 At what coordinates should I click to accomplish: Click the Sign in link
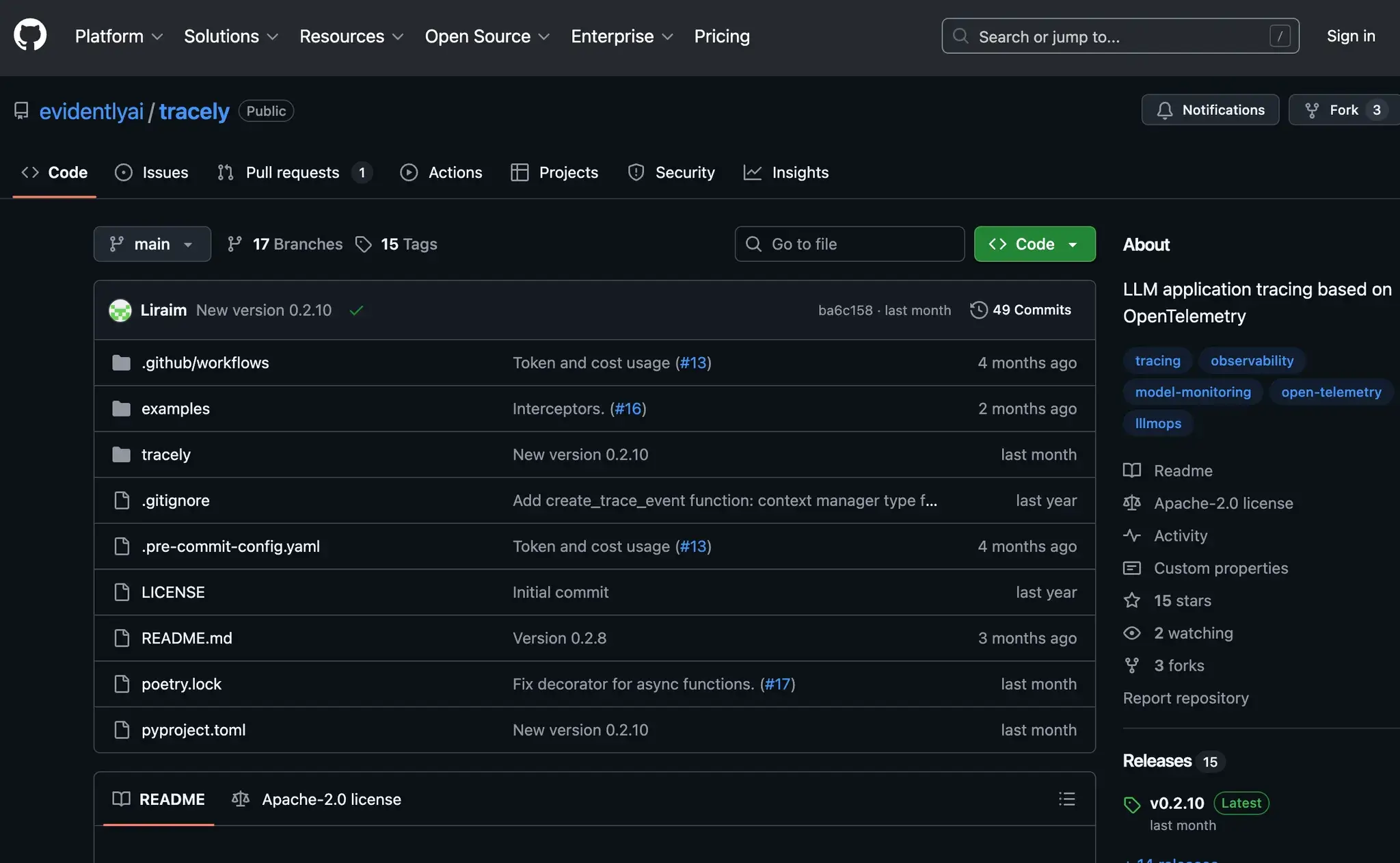1350,36
